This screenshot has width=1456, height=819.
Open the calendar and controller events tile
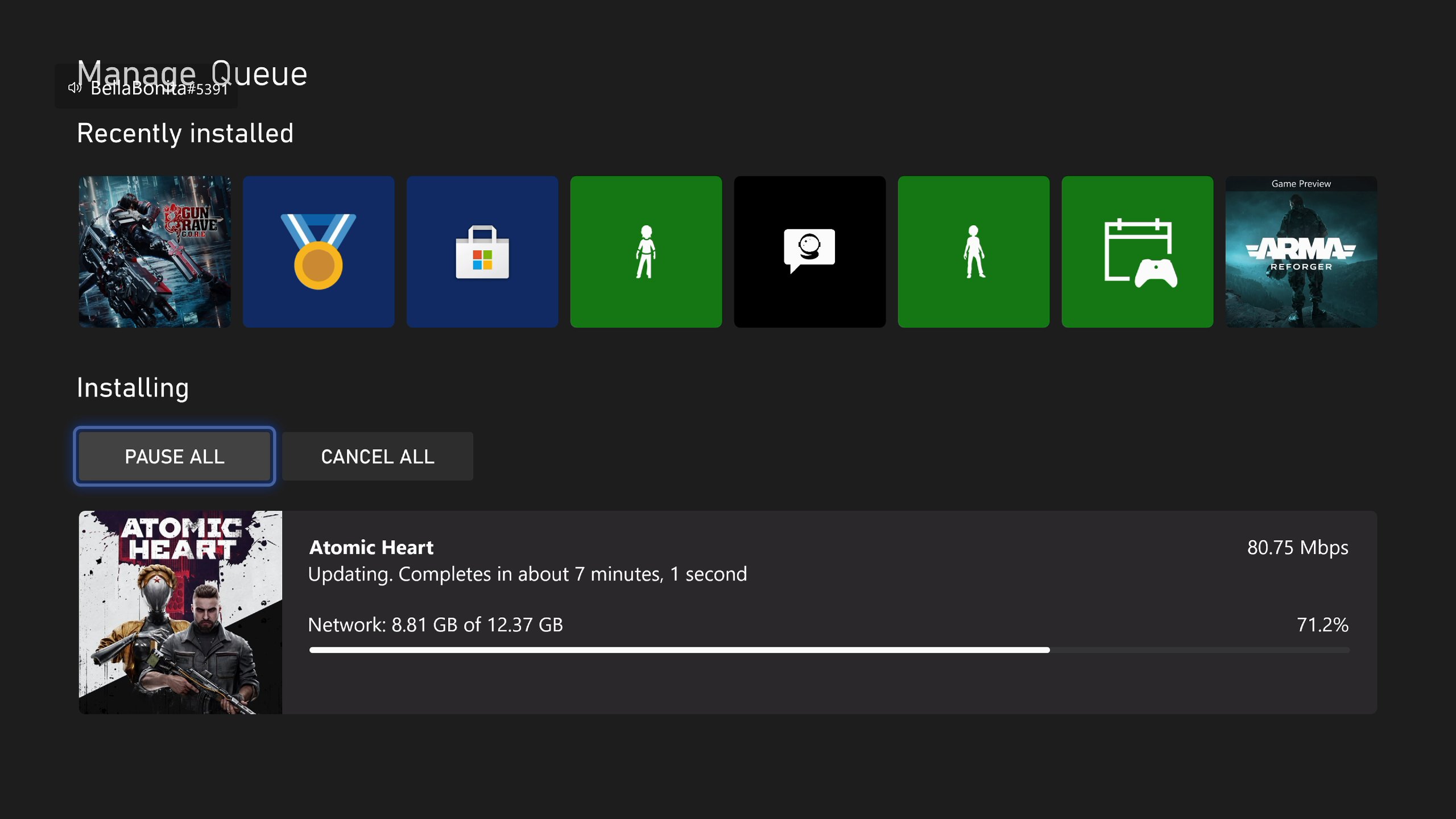tap(1137, 251)
